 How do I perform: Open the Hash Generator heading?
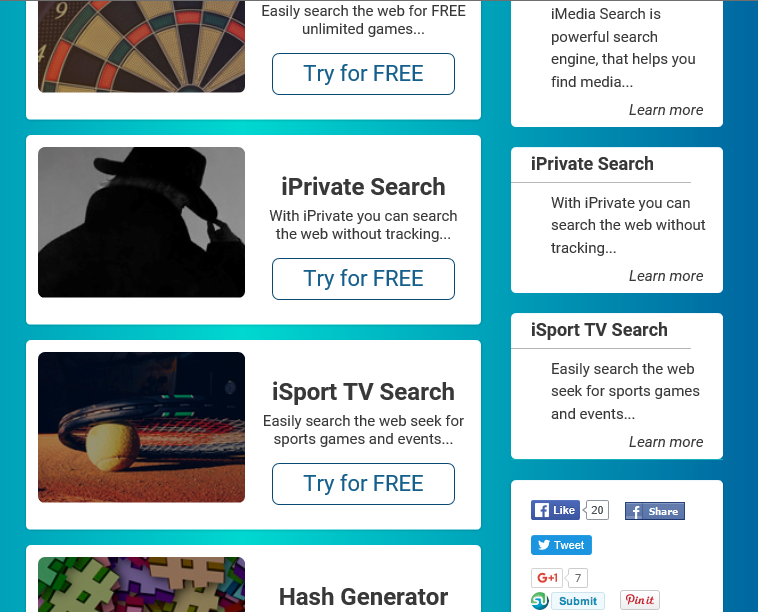[x=363, y=597]
